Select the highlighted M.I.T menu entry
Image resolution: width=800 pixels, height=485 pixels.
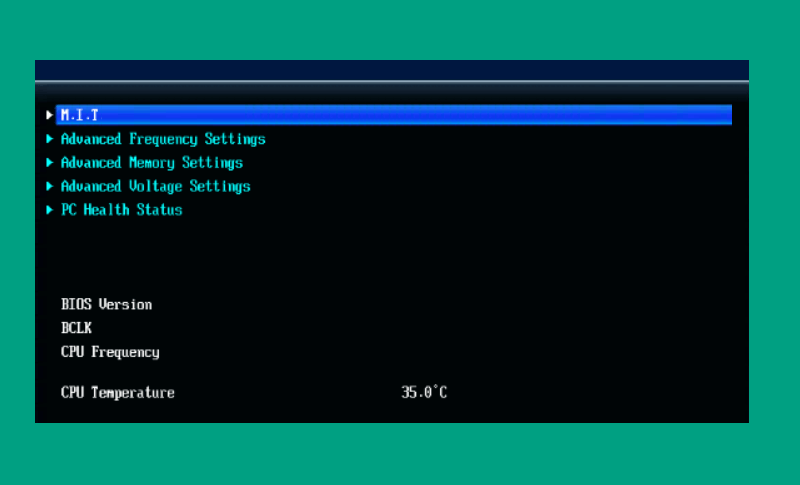click(394, 115)
